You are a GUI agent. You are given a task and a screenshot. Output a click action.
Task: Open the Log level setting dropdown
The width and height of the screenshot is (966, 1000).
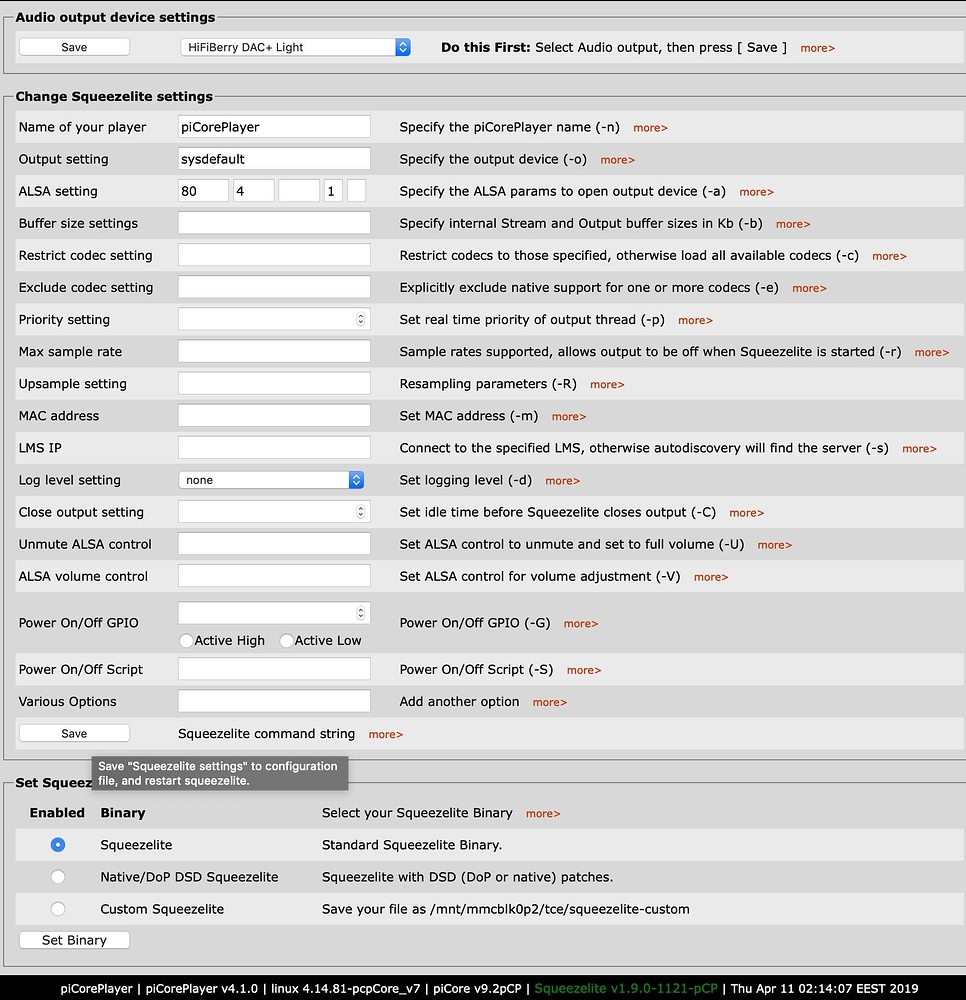tap(271, 480)
